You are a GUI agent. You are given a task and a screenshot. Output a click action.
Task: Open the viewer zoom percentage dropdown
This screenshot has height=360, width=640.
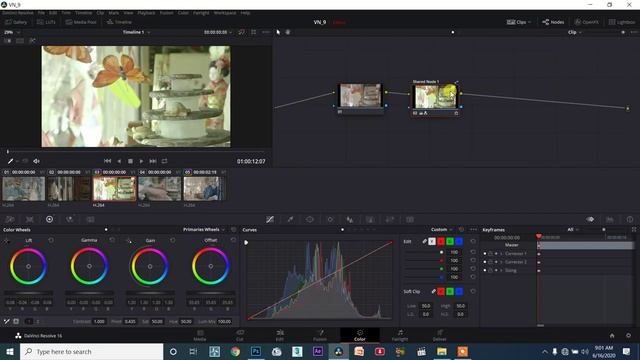click(x=12, y=32)
